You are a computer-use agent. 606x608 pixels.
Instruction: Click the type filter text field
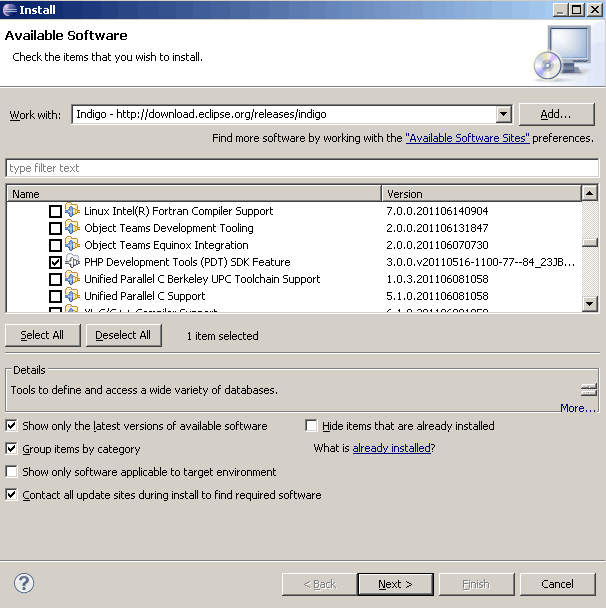(x=302, y=168)
